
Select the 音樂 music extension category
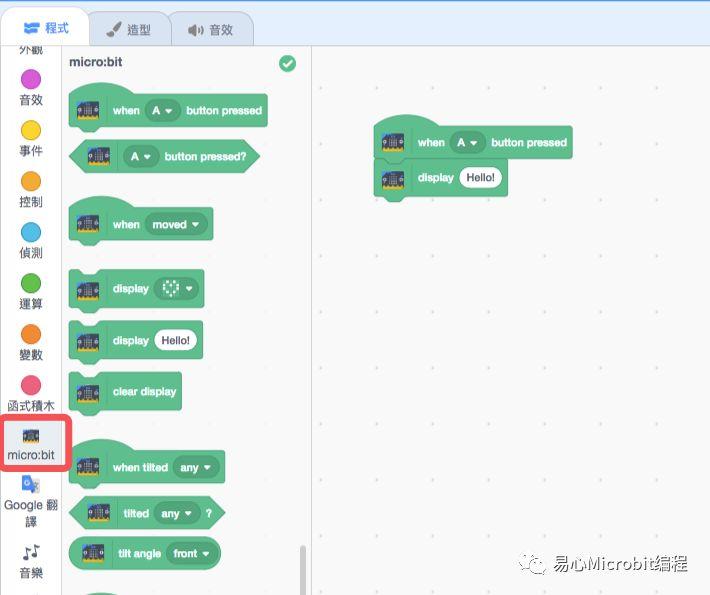coord(31,561)
